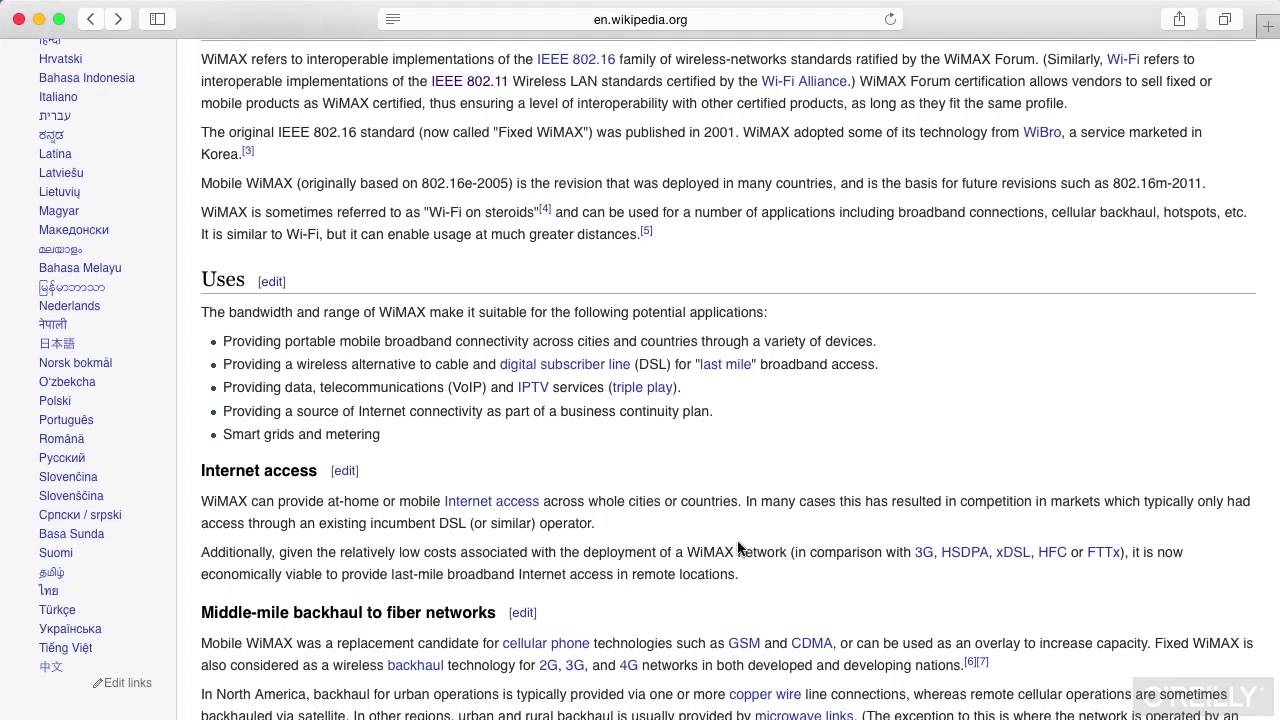Open the xDSL link
The height and width of the screenshot is (720, 1280).
click(x=1013, y=552)
